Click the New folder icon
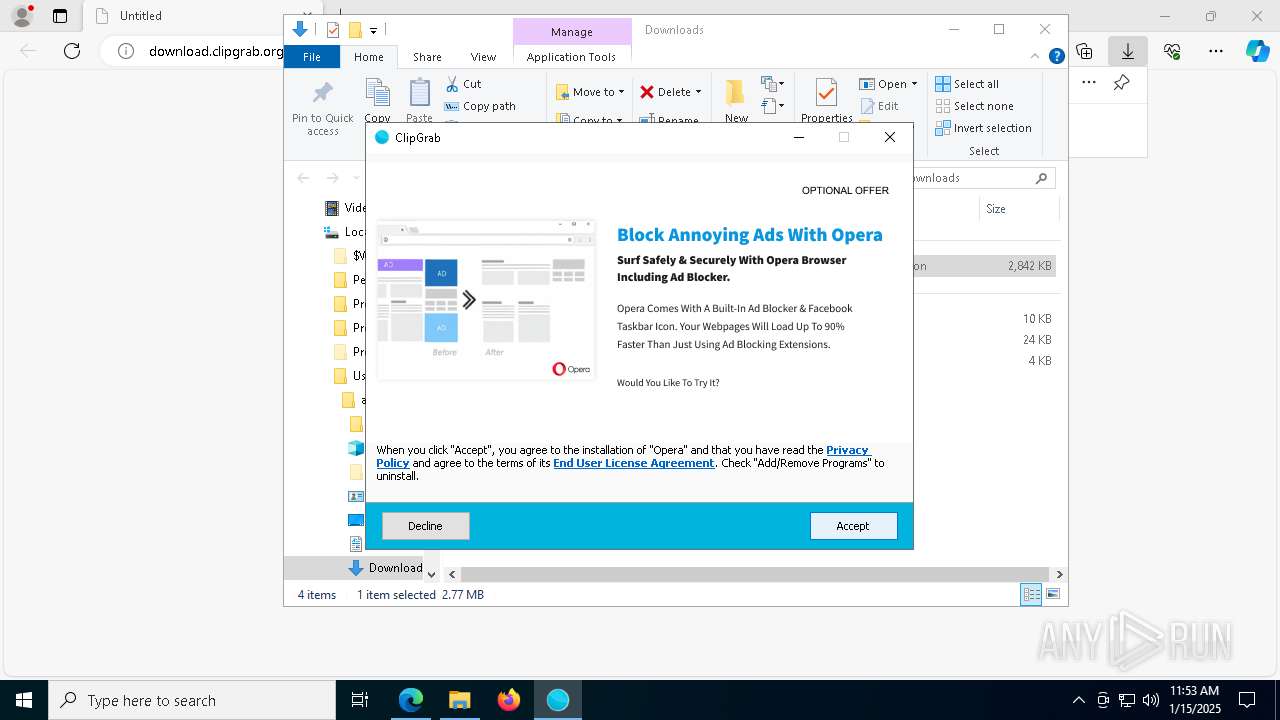The height and width of the screenshot is (720, 1280). (736, 92)
